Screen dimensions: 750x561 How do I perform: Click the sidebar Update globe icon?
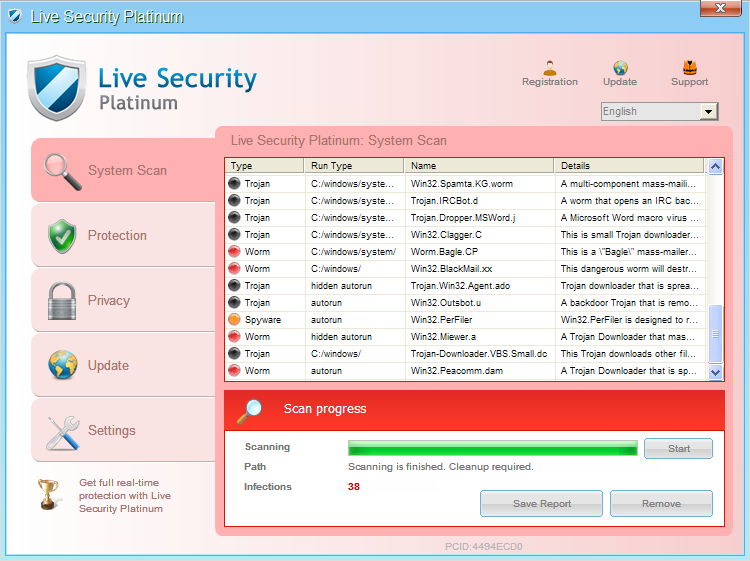pos(63,365)
